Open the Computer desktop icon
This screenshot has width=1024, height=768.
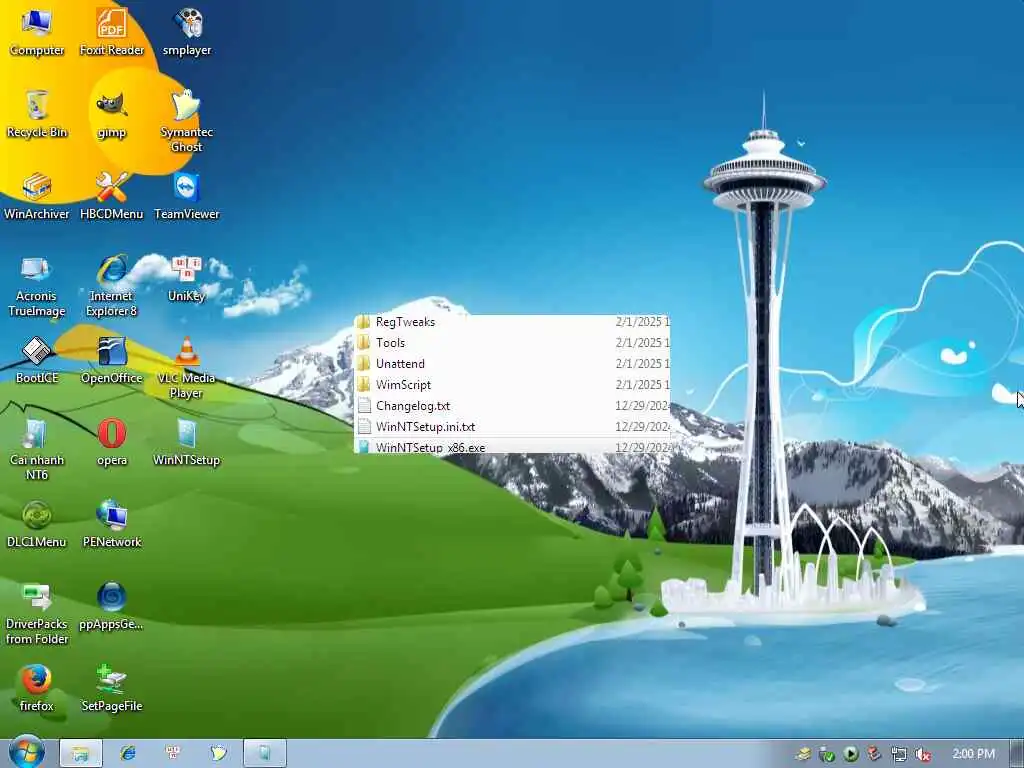[x=37, y=31]
